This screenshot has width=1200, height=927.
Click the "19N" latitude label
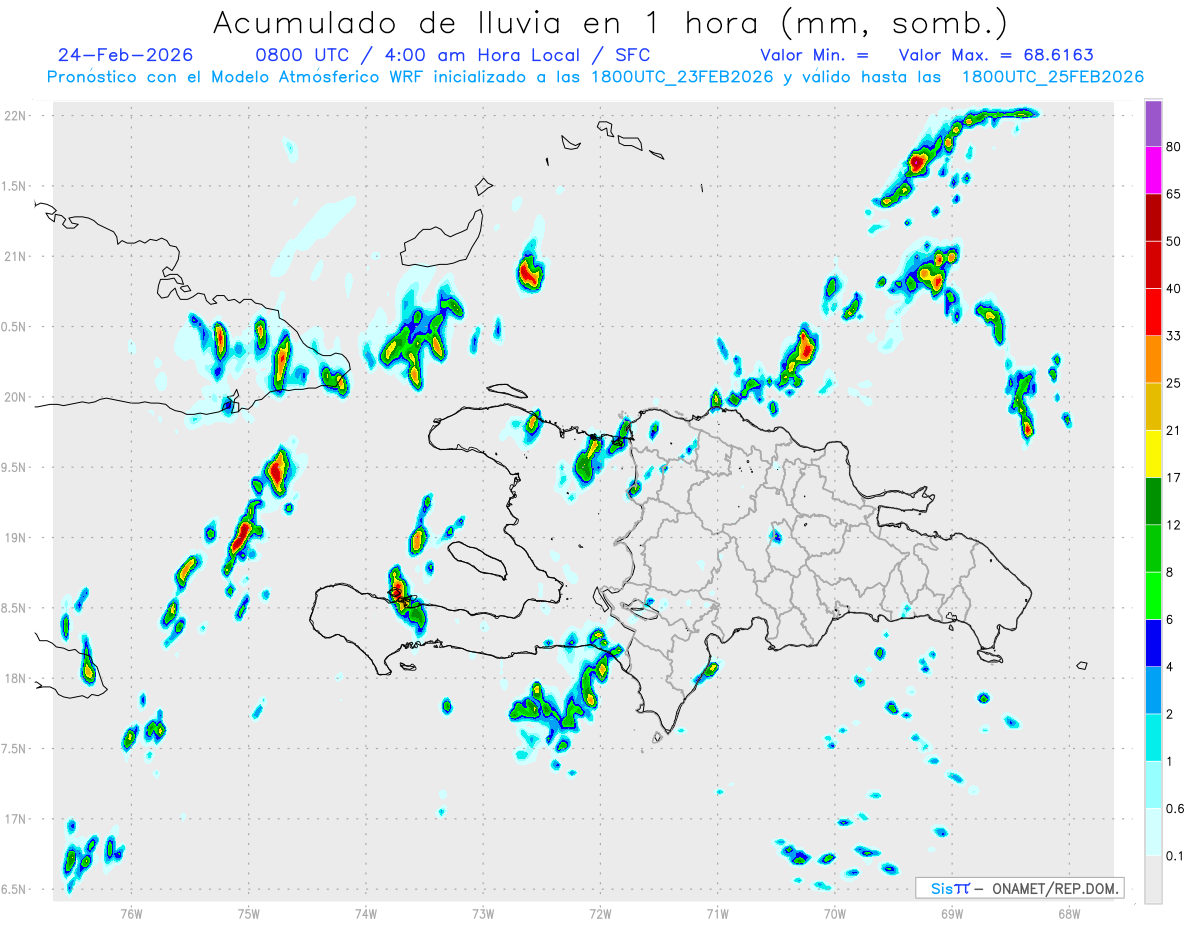click(x=15, y=537)
